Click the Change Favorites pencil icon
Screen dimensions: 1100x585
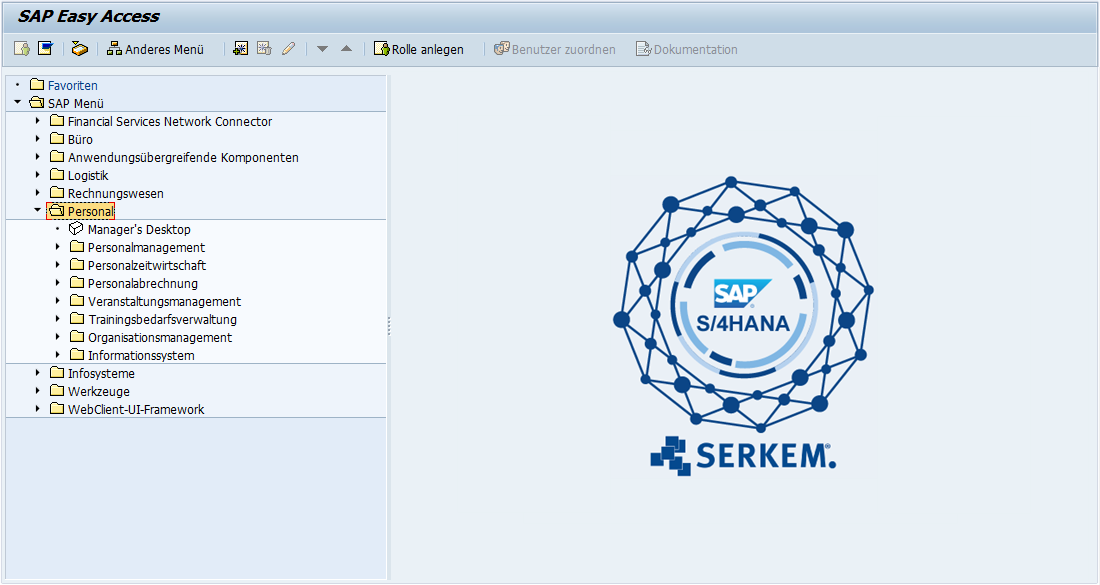288,49
